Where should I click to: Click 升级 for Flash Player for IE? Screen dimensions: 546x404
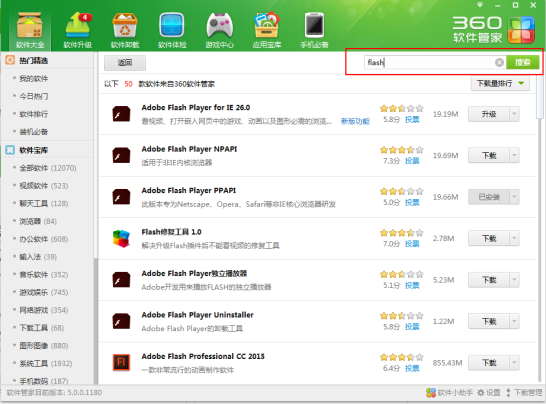(x=489, y=114)
